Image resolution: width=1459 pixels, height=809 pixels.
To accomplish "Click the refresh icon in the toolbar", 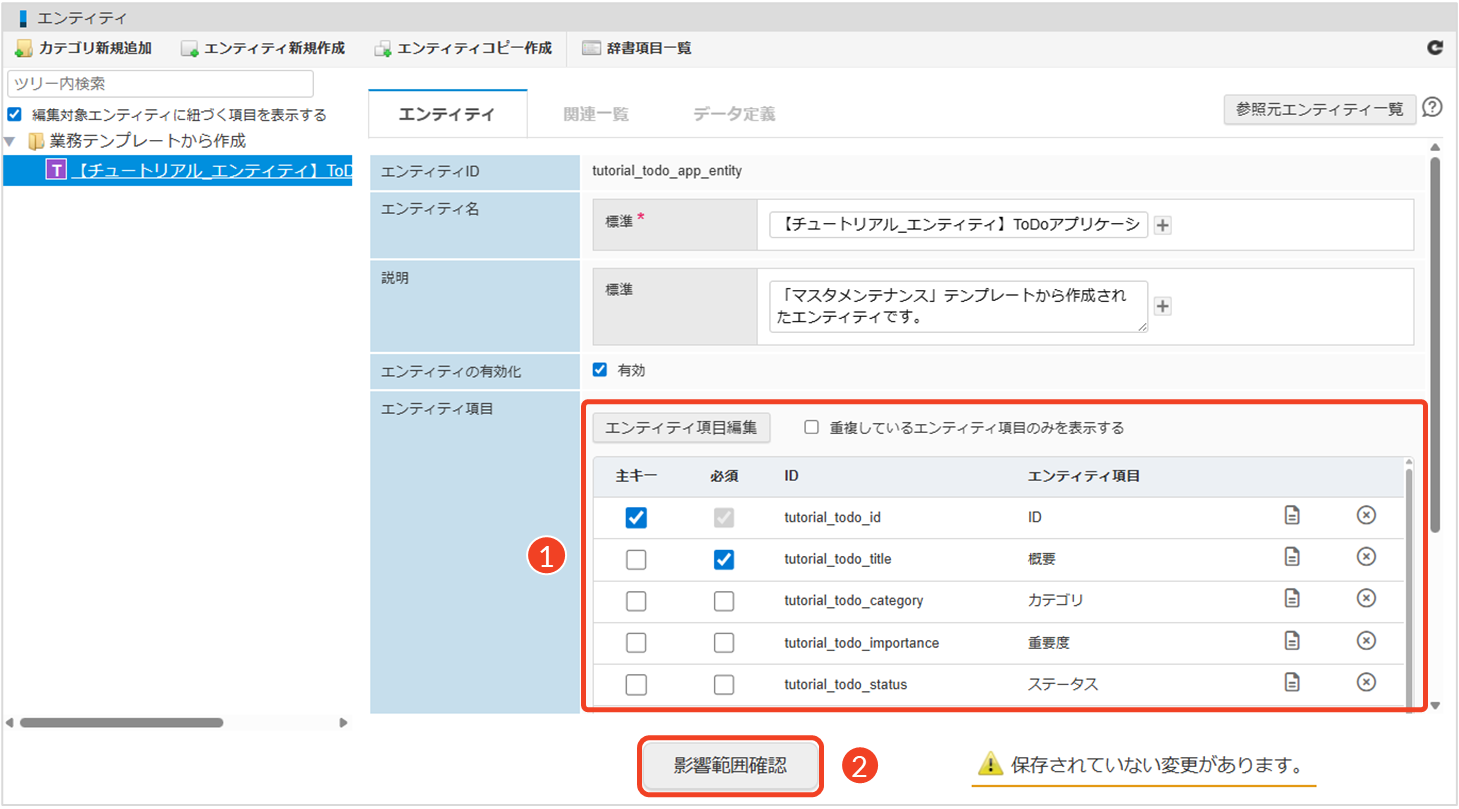I will click(x=1434, y=47).
